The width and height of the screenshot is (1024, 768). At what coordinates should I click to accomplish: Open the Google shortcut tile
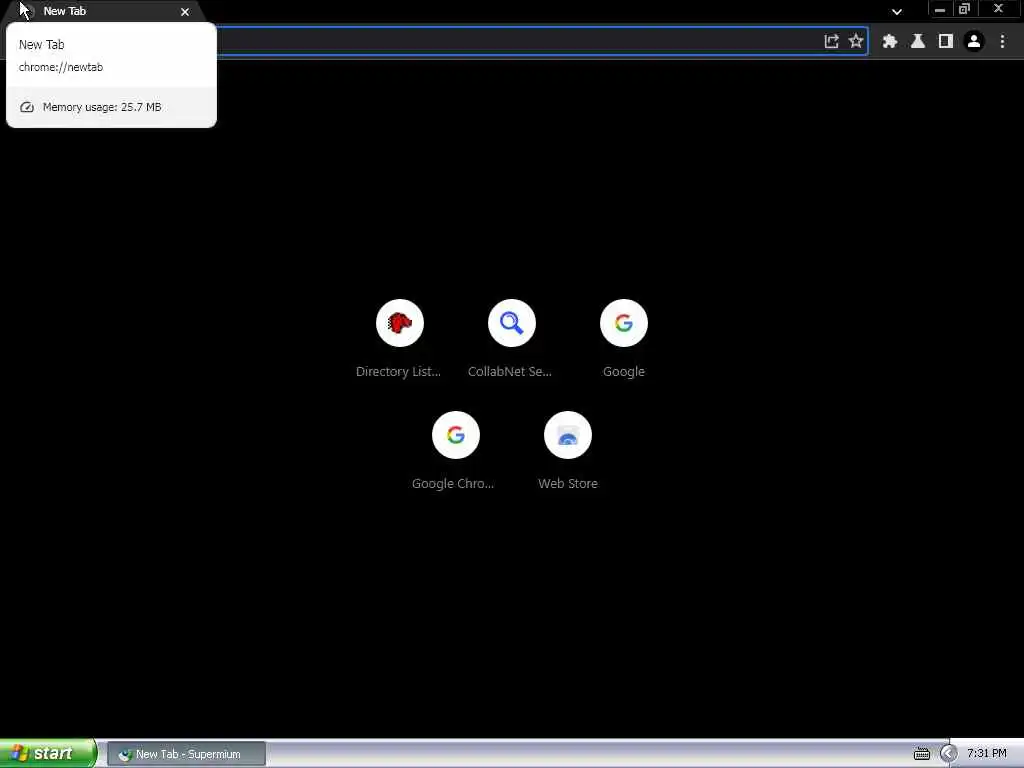tap(624, 338)
